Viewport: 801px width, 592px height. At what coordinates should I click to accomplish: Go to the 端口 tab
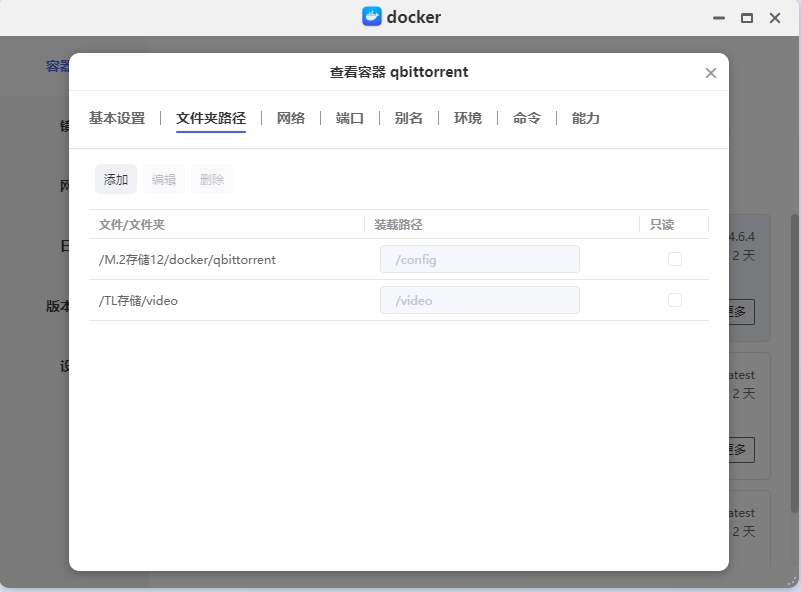[350, 118]
